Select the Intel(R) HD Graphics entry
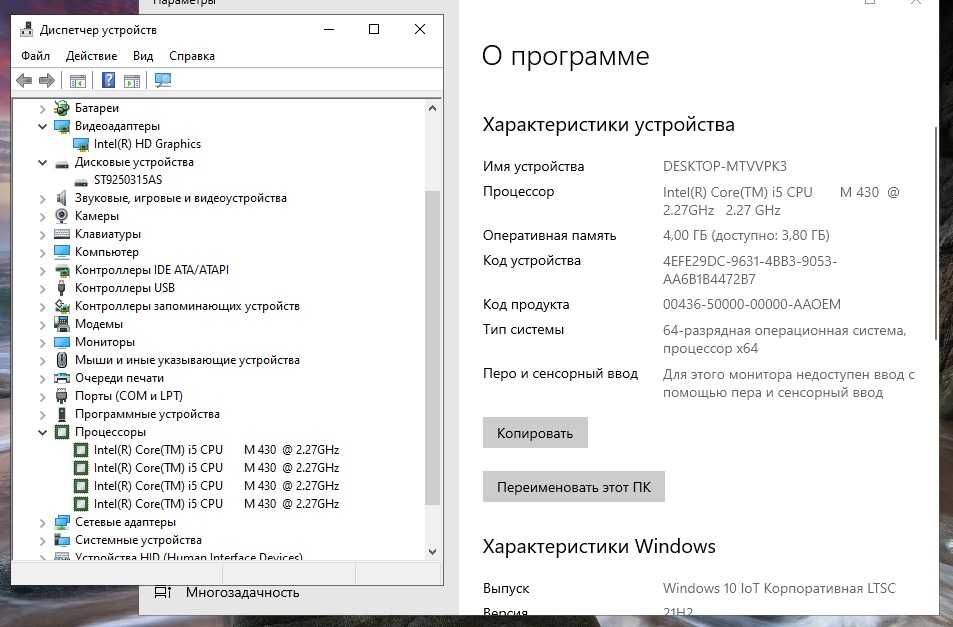The height and width of the screenshot is (627, 953). (x=147, y=144)
